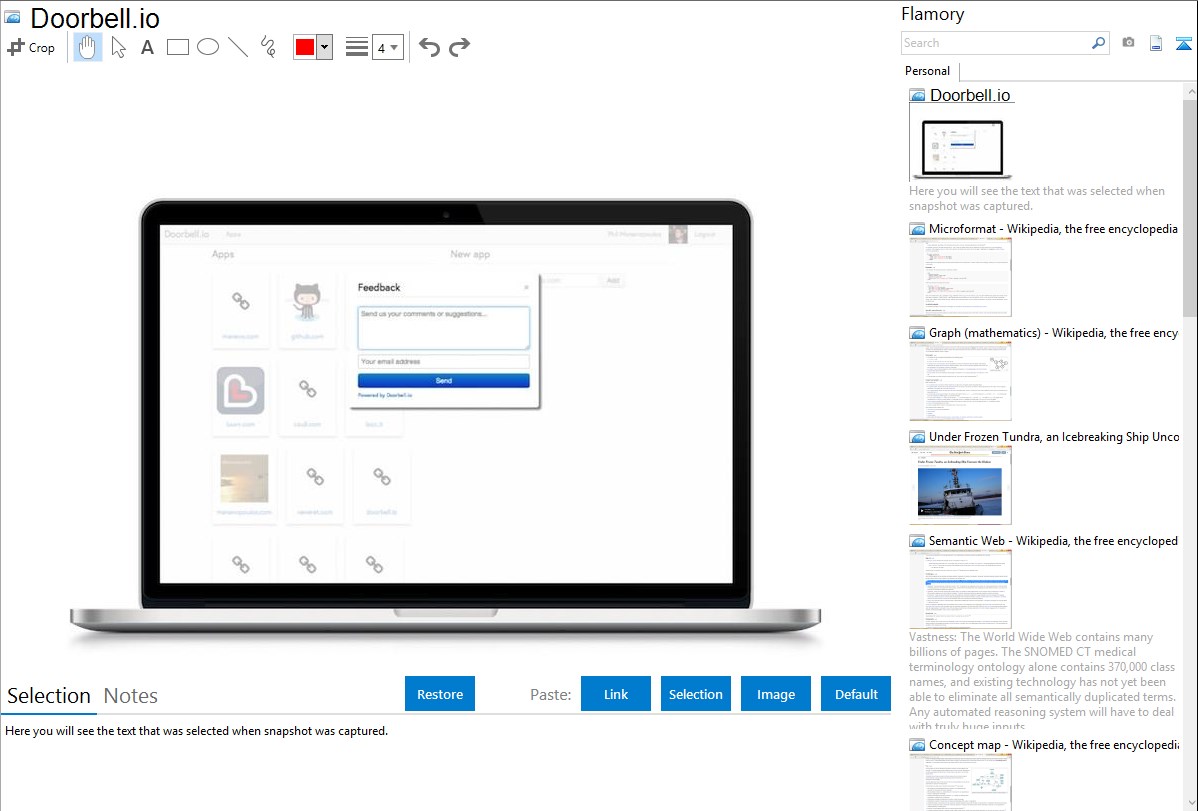1198x811 pixels.
Task: Click the camera capture icon
Action: click(1128, 43)
